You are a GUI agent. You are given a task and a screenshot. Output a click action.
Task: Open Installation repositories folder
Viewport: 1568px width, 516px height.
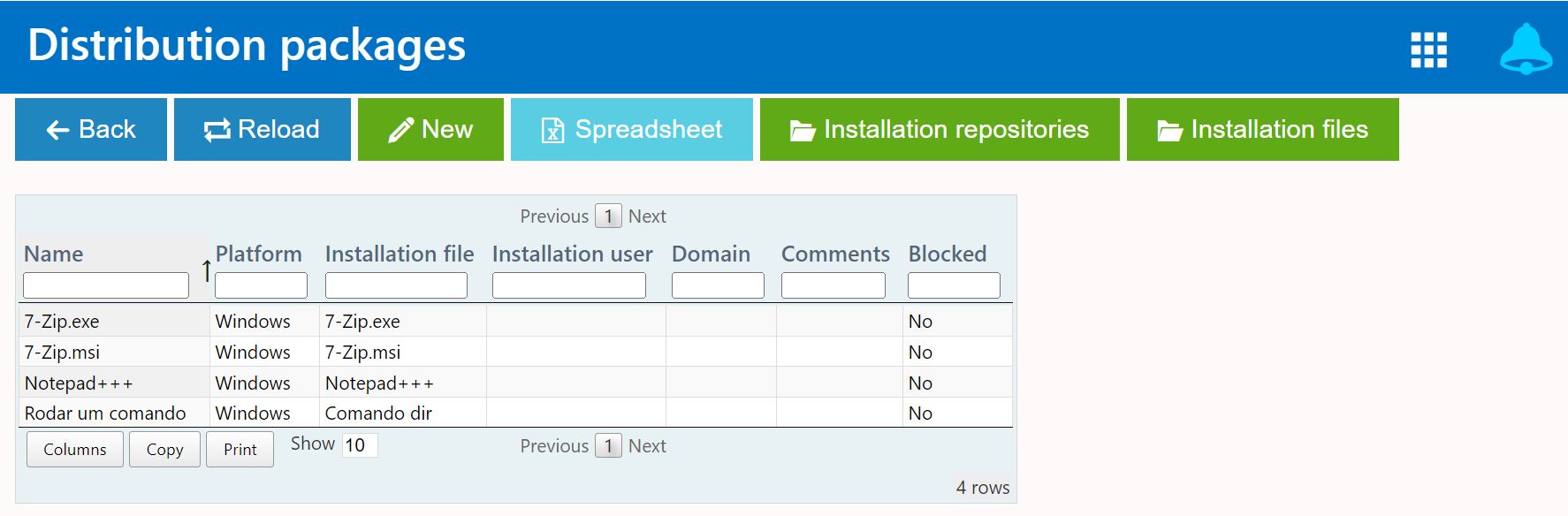click(940, 130)
